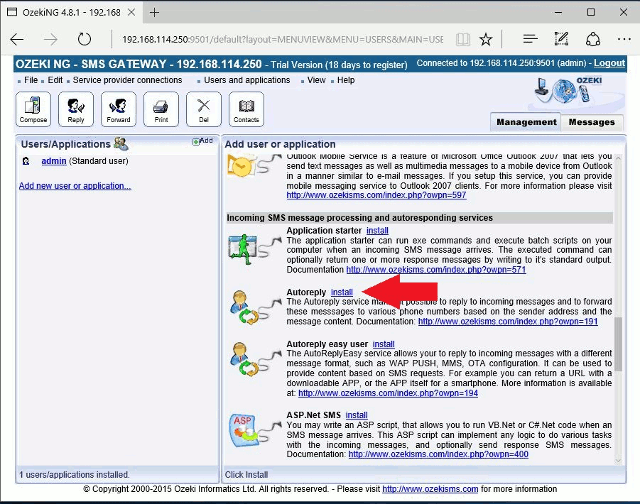Add page to favorites star
Viewport: 640px width, 504px height.
coord(486,40)
